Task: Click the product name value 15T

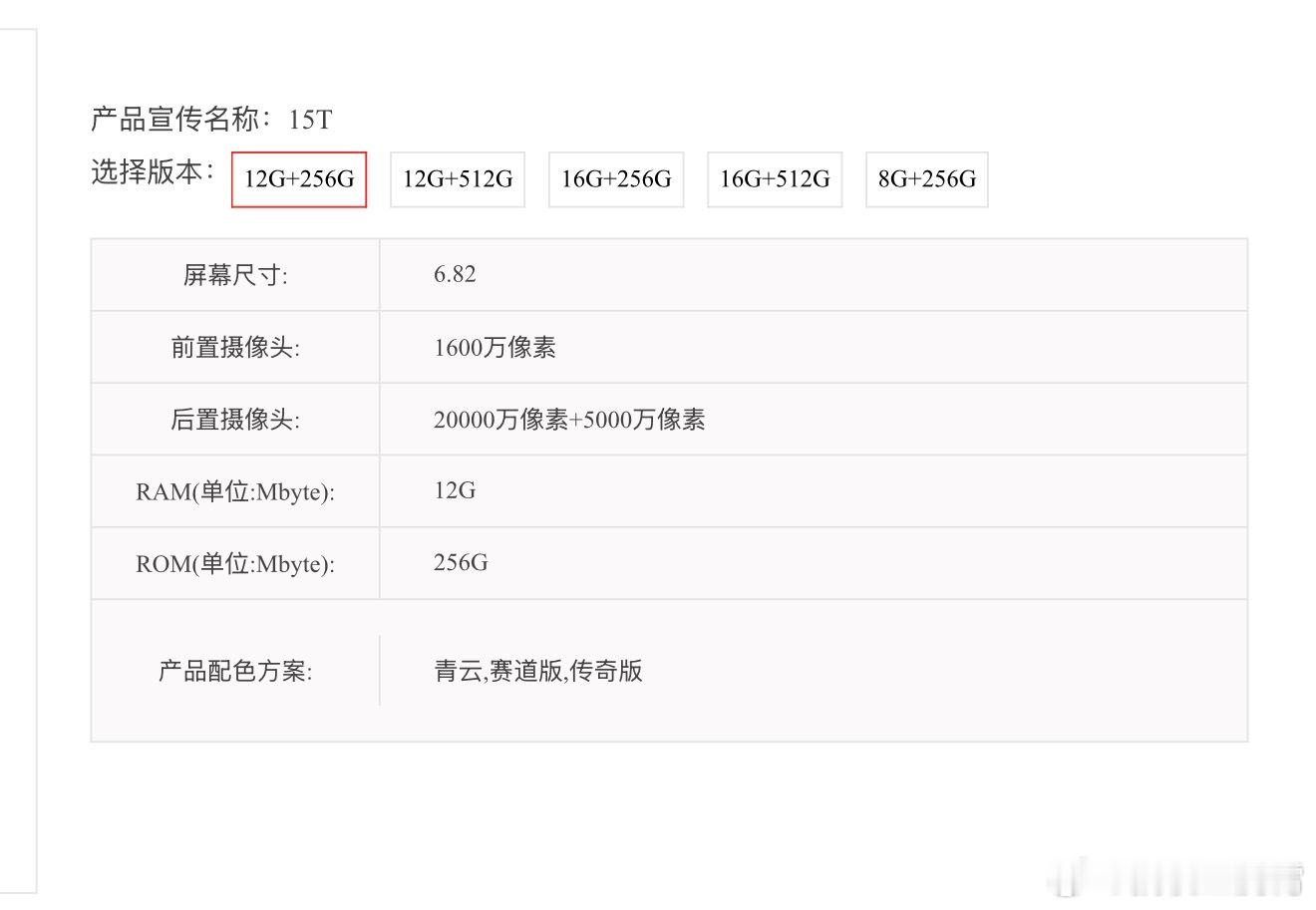Action: pyautogui.click(x=310, y=121)
